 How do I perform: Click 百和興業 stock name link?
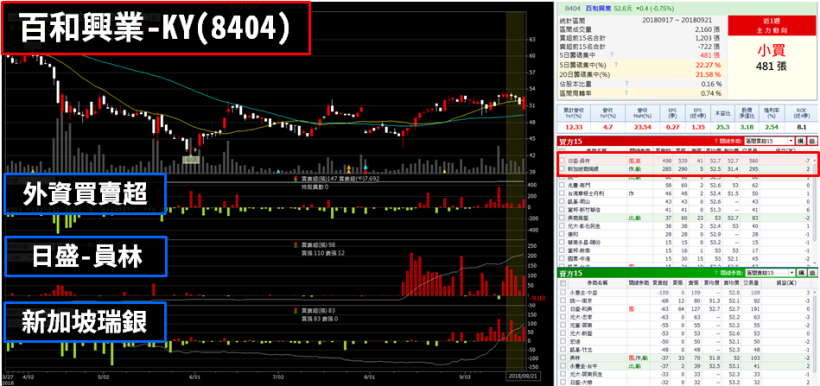598,8
